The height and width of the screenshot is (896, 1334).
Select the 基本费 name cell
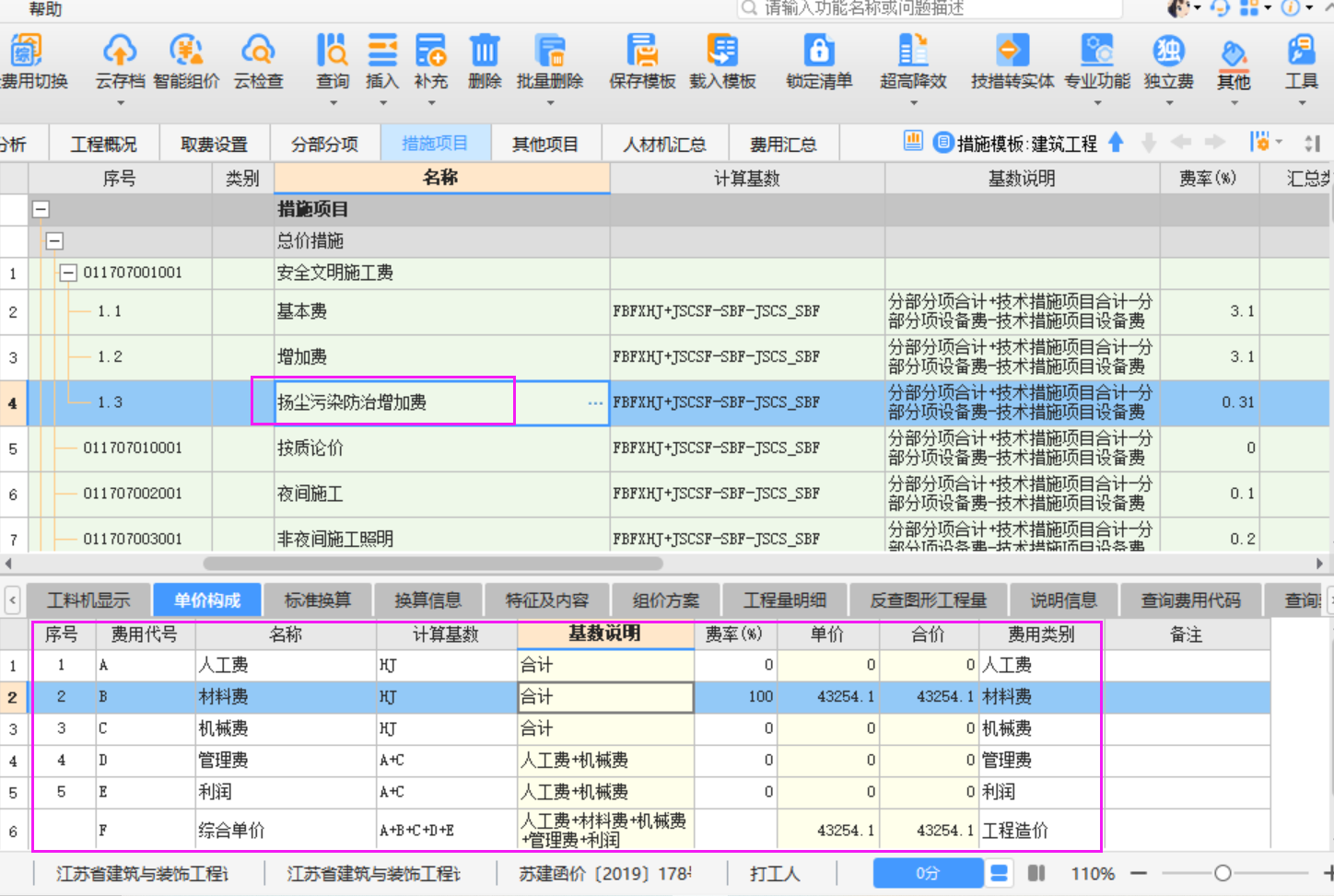442,311
